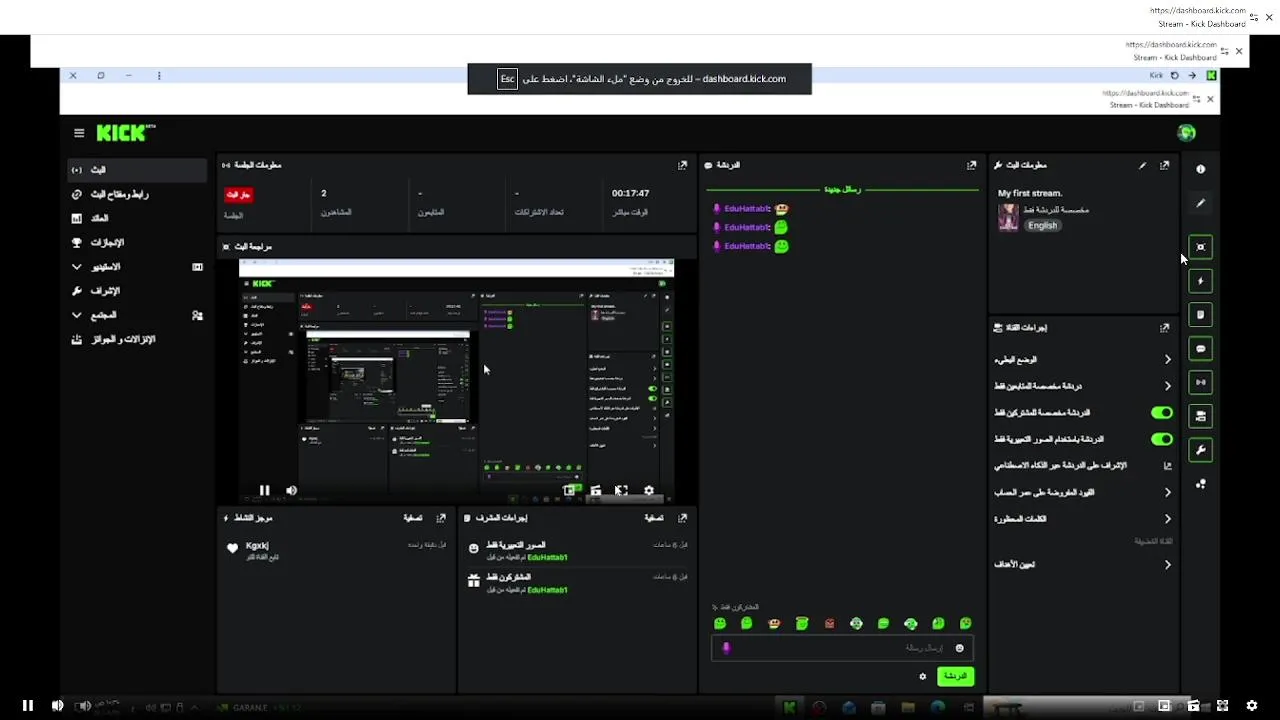
Task: Pause the stream preview player
Action: pyautogui.click(x=264, y=491)
